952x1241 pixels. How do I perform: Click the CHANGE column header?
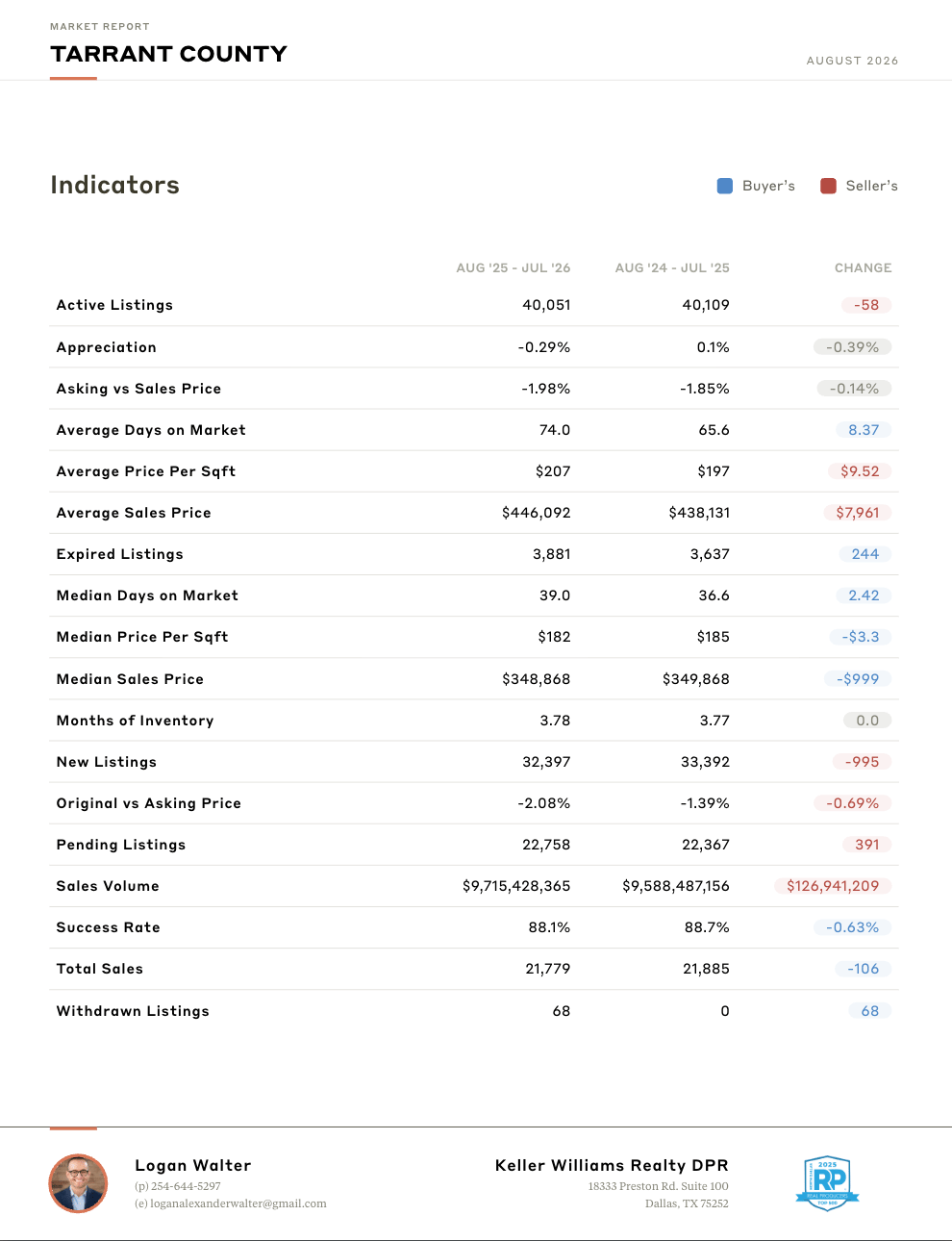tap(863, 267)
